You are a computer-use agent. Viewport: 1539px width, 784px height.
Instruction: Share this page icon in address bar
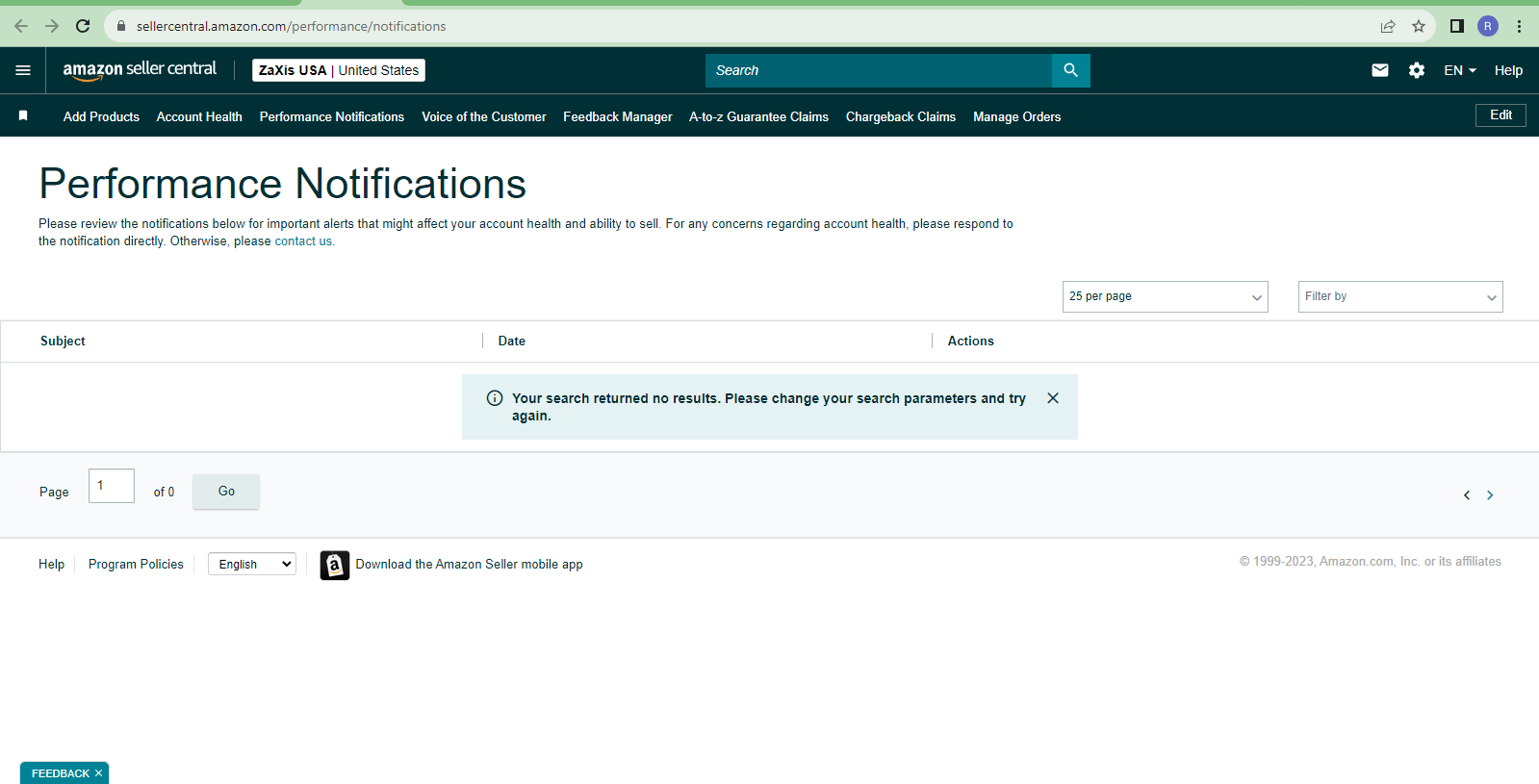(1388, 26)
